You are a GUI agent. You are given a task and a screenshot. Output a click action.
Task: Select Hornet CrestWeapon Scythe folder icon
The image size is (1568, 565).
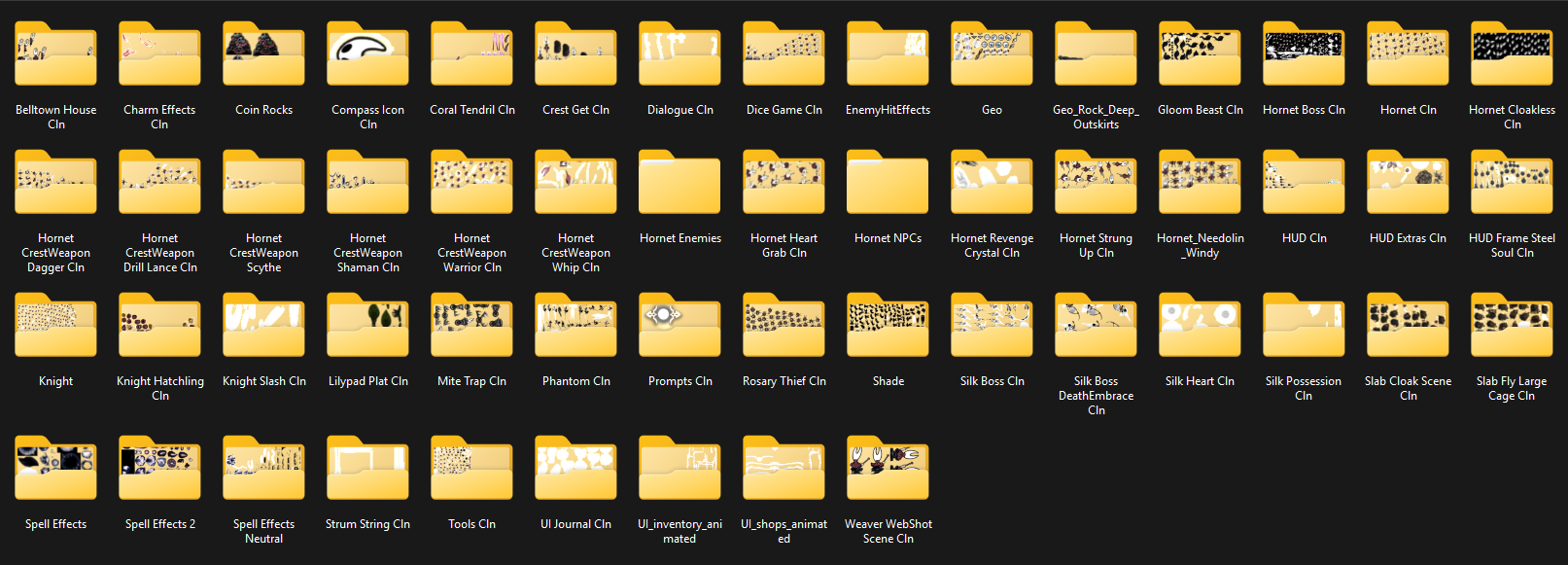tap(263, 182)
